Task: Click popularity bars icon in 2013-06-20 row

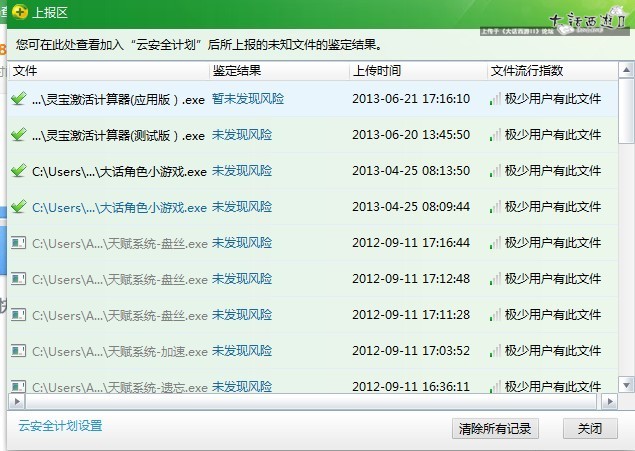Action: click(x=495, y=135)
